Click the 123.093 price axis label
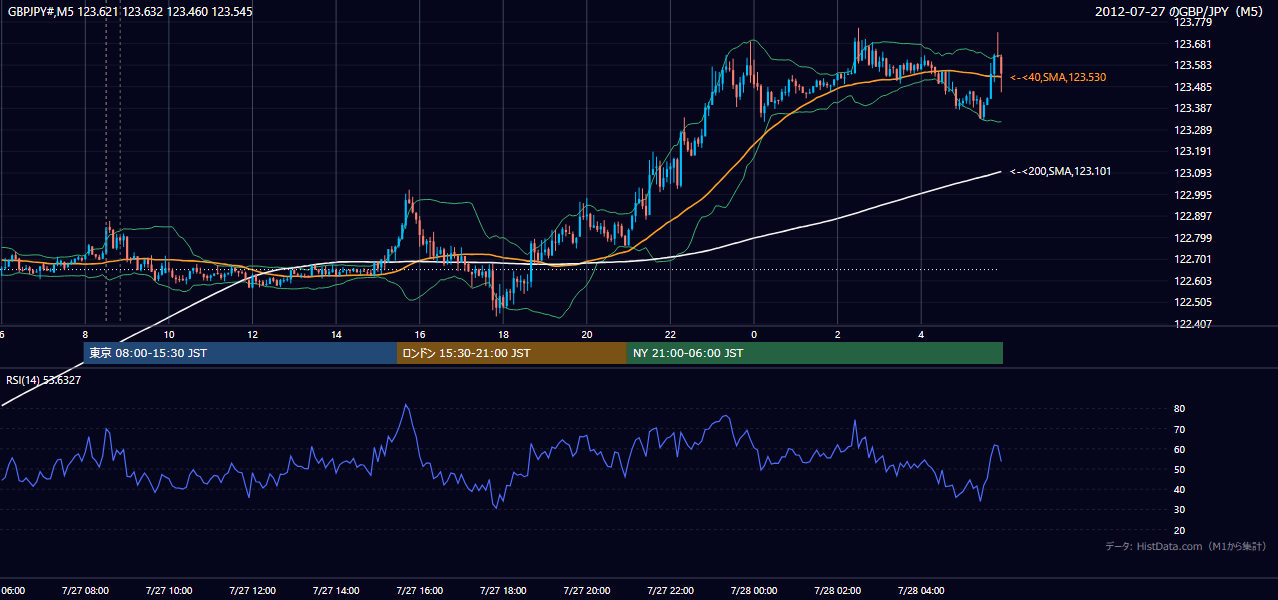 pyautogui.click(x=1192, y=173)
